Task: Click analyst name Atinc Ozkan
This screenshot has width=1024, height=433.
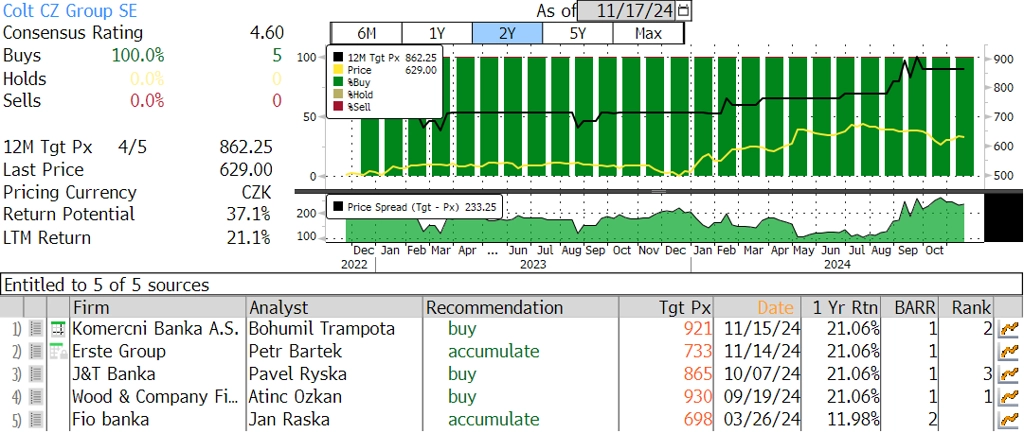Action: (295, 396)
